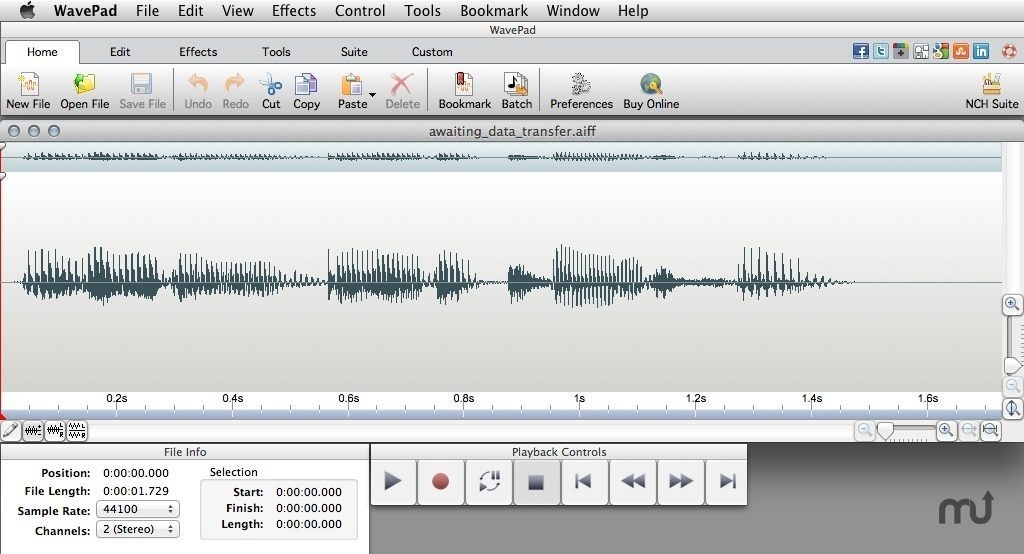
Task: Switch to the Custom ribbon tab
Action: [x=432, y=52]
